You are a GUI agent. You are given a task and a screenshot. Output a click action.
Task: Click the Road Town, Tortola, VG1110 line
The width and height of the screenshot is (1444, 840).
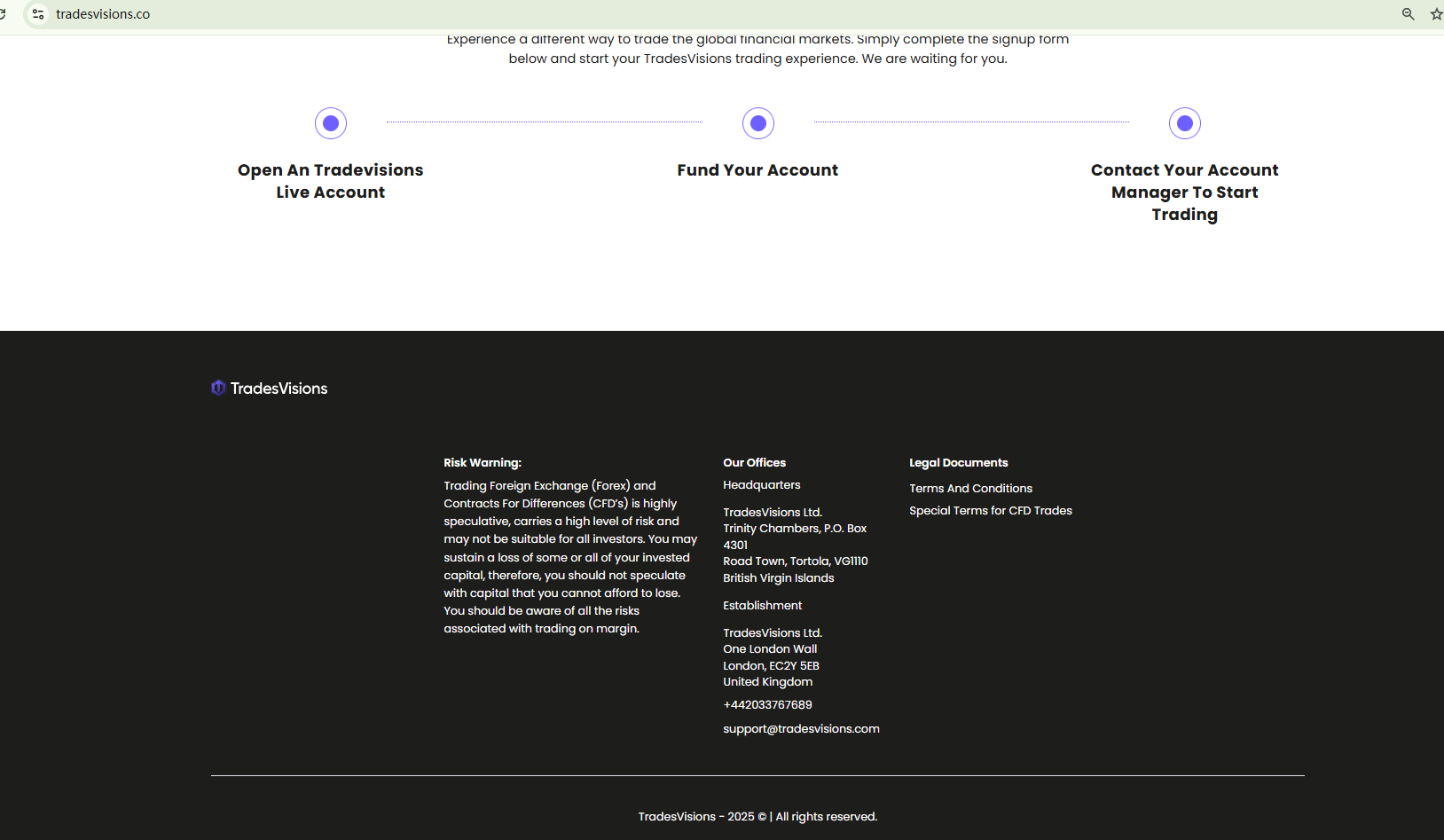(796, 561)
